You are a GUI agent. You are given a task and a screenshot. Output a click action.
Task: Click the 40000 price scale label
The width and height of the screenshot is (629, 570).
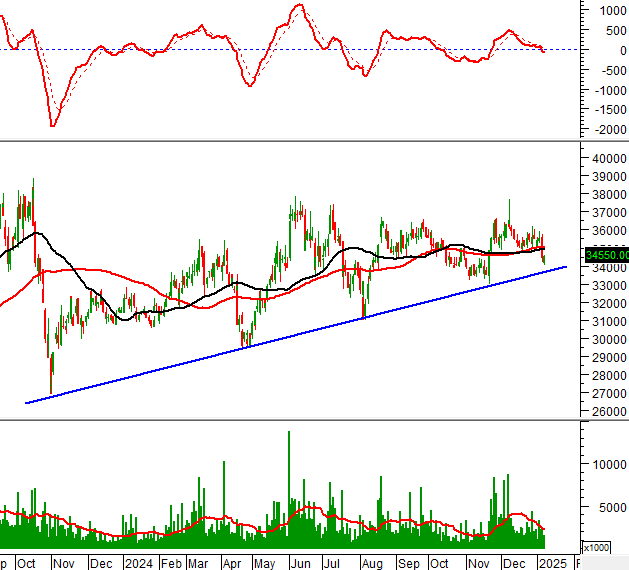coord(609,159)
